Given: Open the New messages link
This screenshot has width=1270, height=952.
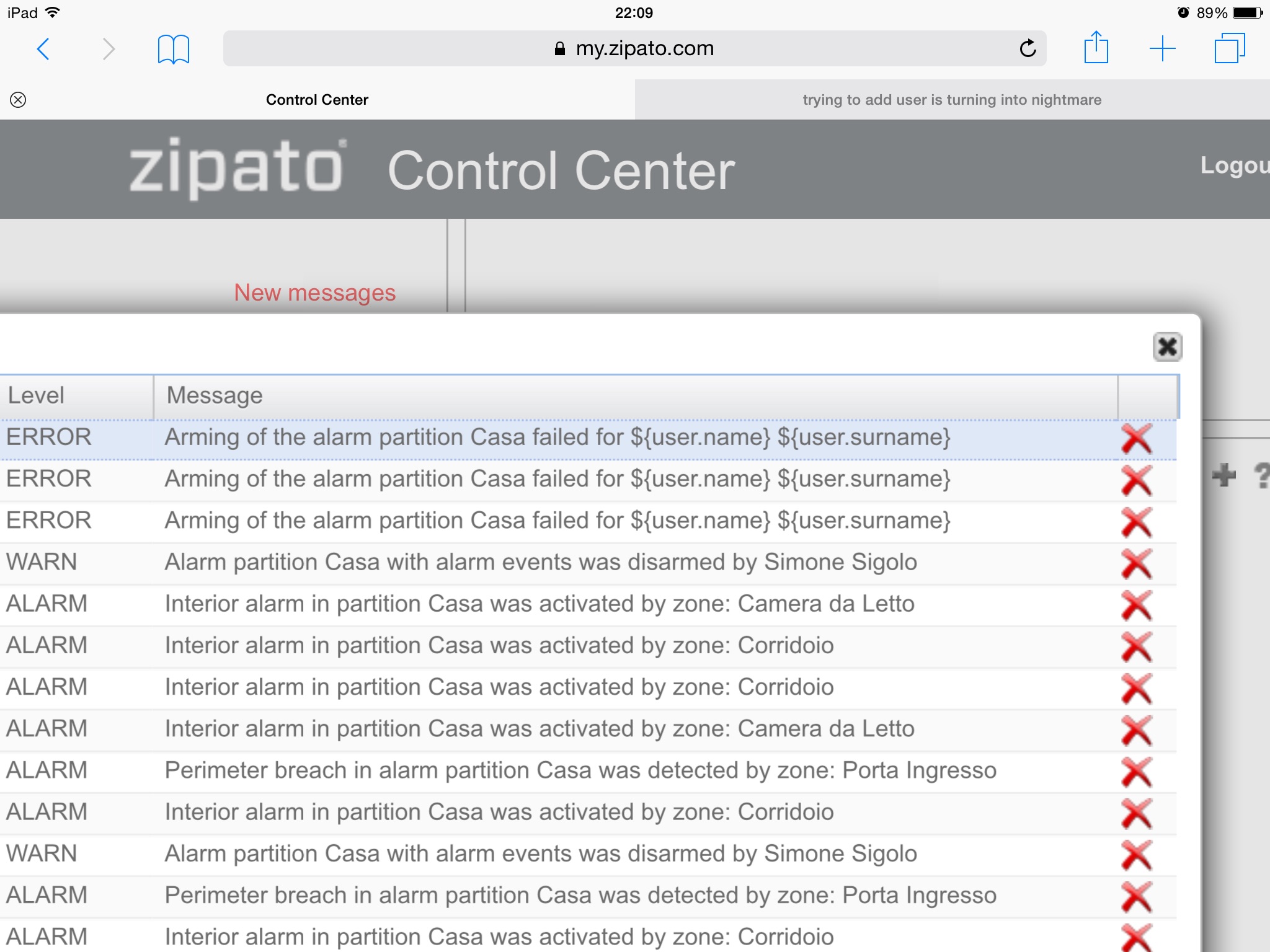Looking at the screenshot, I should pos(314,293).
